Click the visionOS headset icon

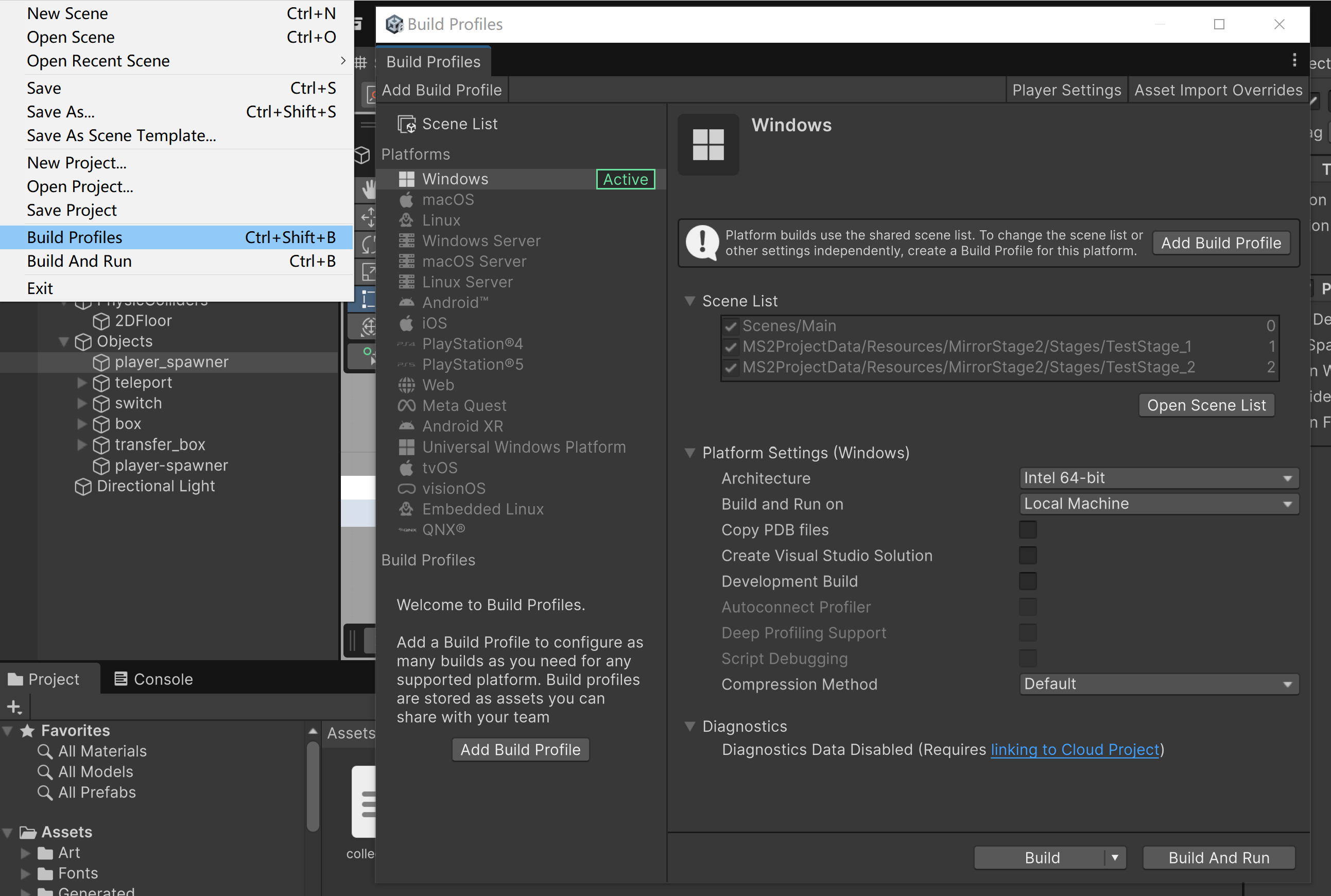click(406, 489)
